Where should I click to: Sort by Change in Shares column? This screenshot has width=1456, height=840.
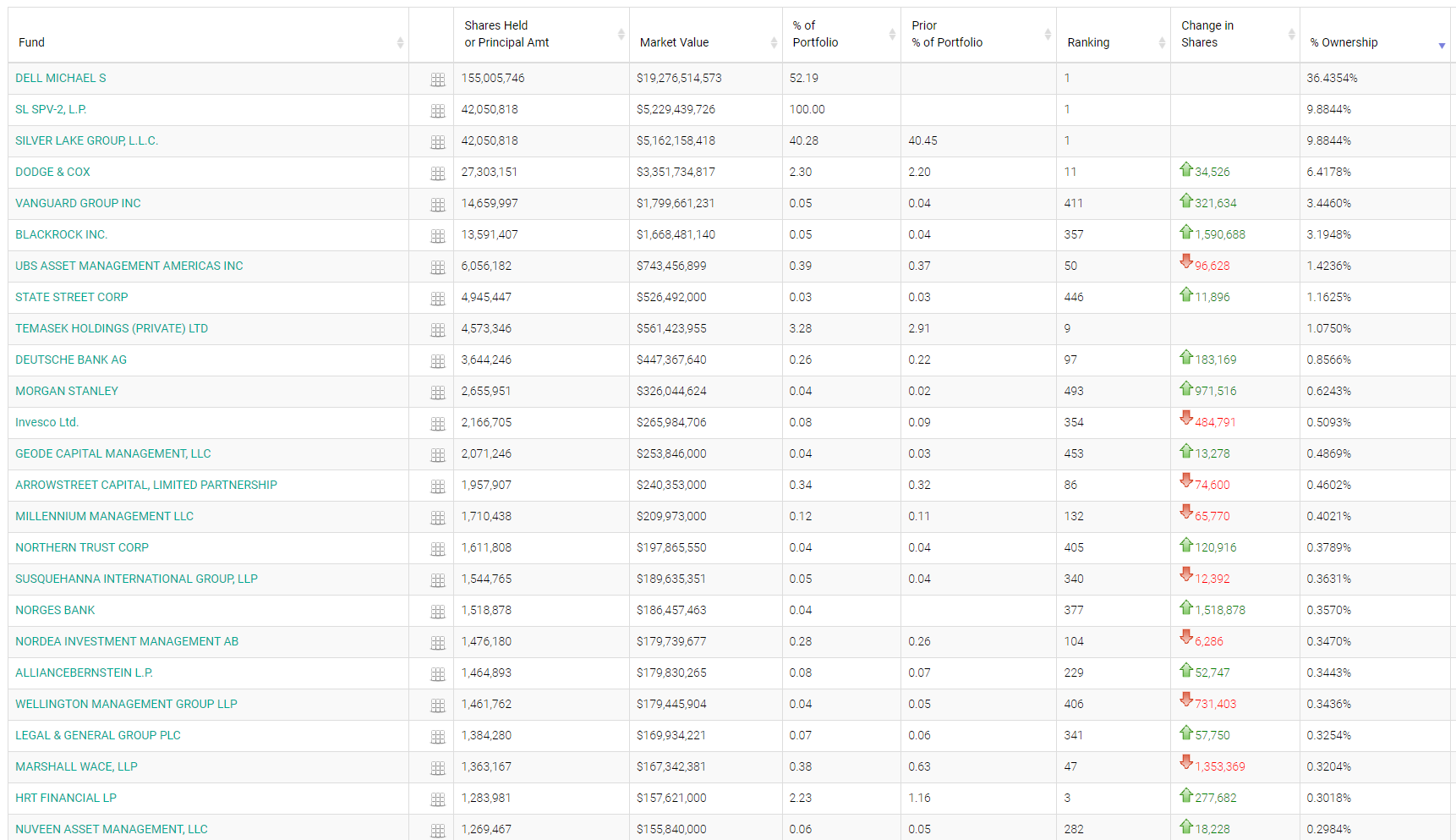coord(1235,36)
